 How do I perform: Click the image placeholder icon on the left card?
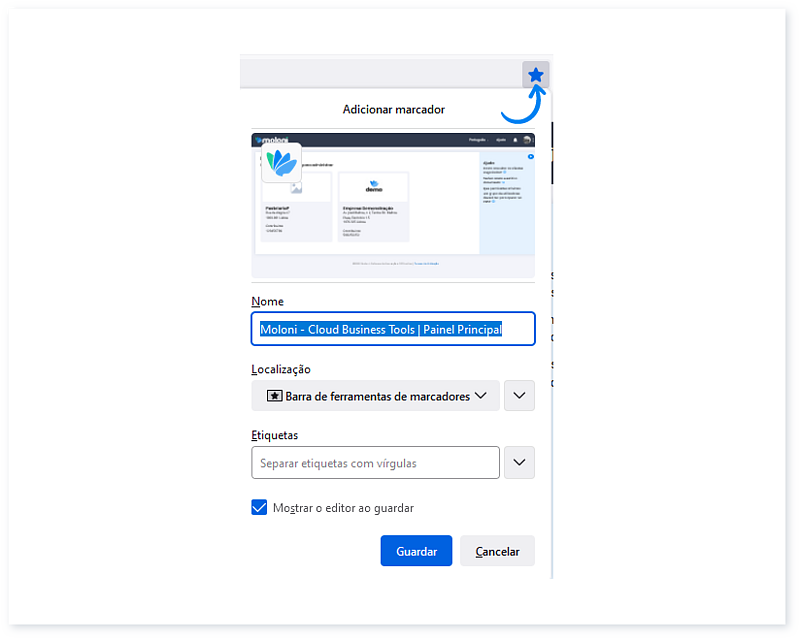pos(295,187)
